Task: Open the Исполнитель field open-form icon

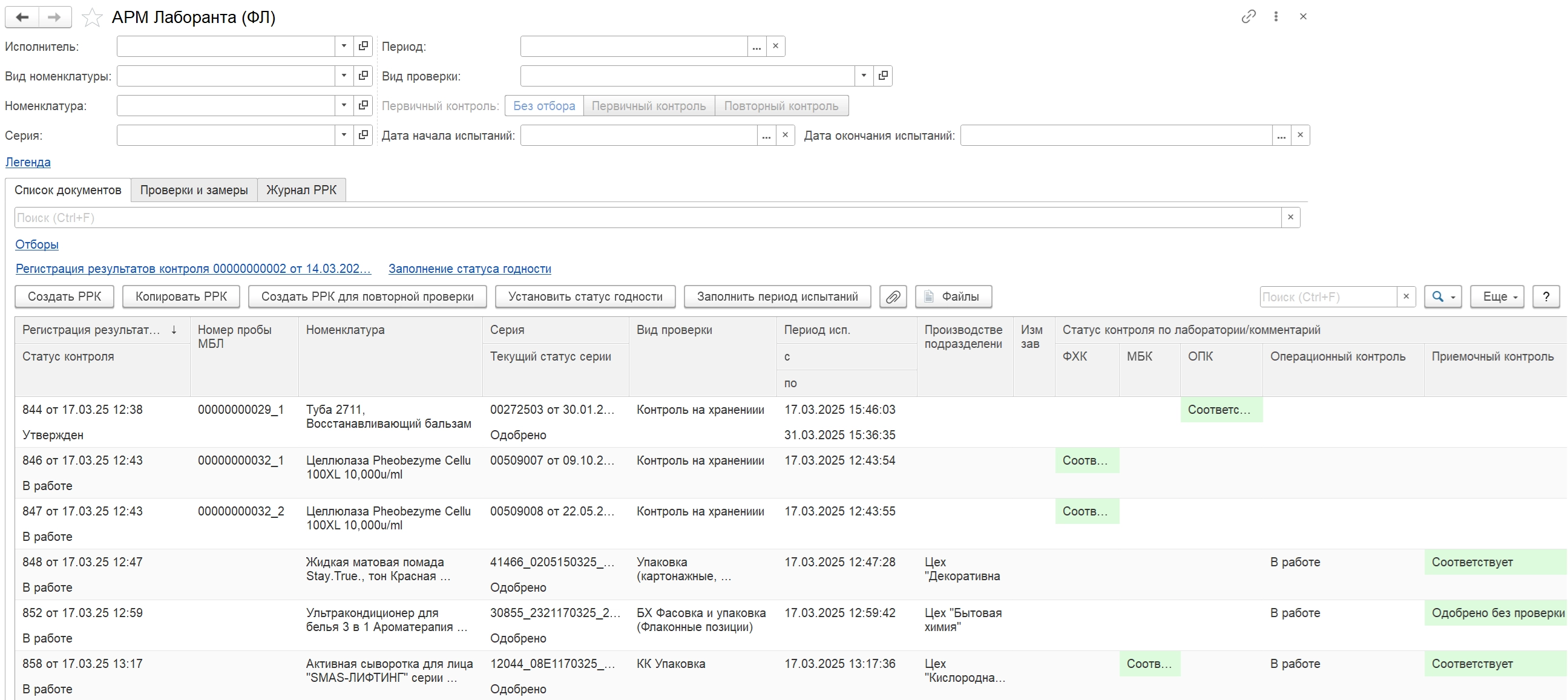Action: tap(362, 46)
